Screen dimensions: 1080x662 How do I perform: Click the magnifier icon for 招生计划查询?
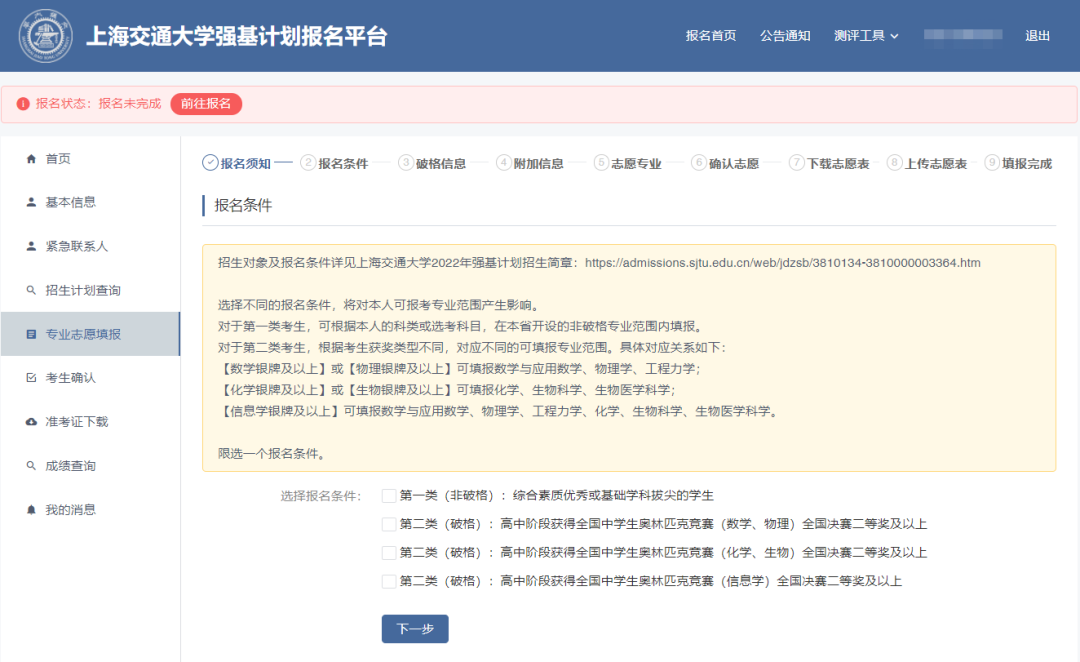(30, 290)
